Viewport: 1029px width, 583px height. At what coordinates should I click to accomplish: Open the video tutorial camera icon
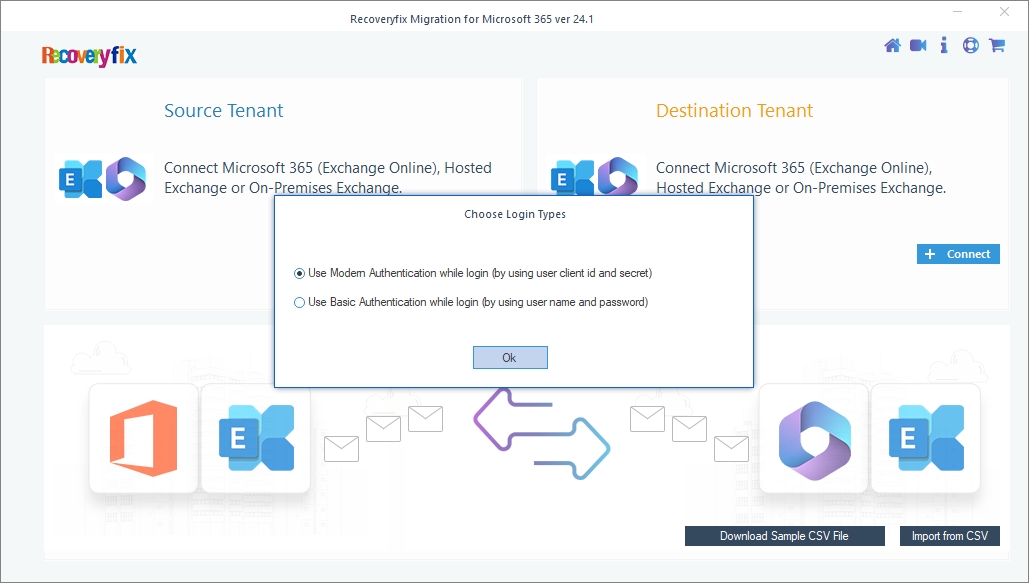coord(918,45)
